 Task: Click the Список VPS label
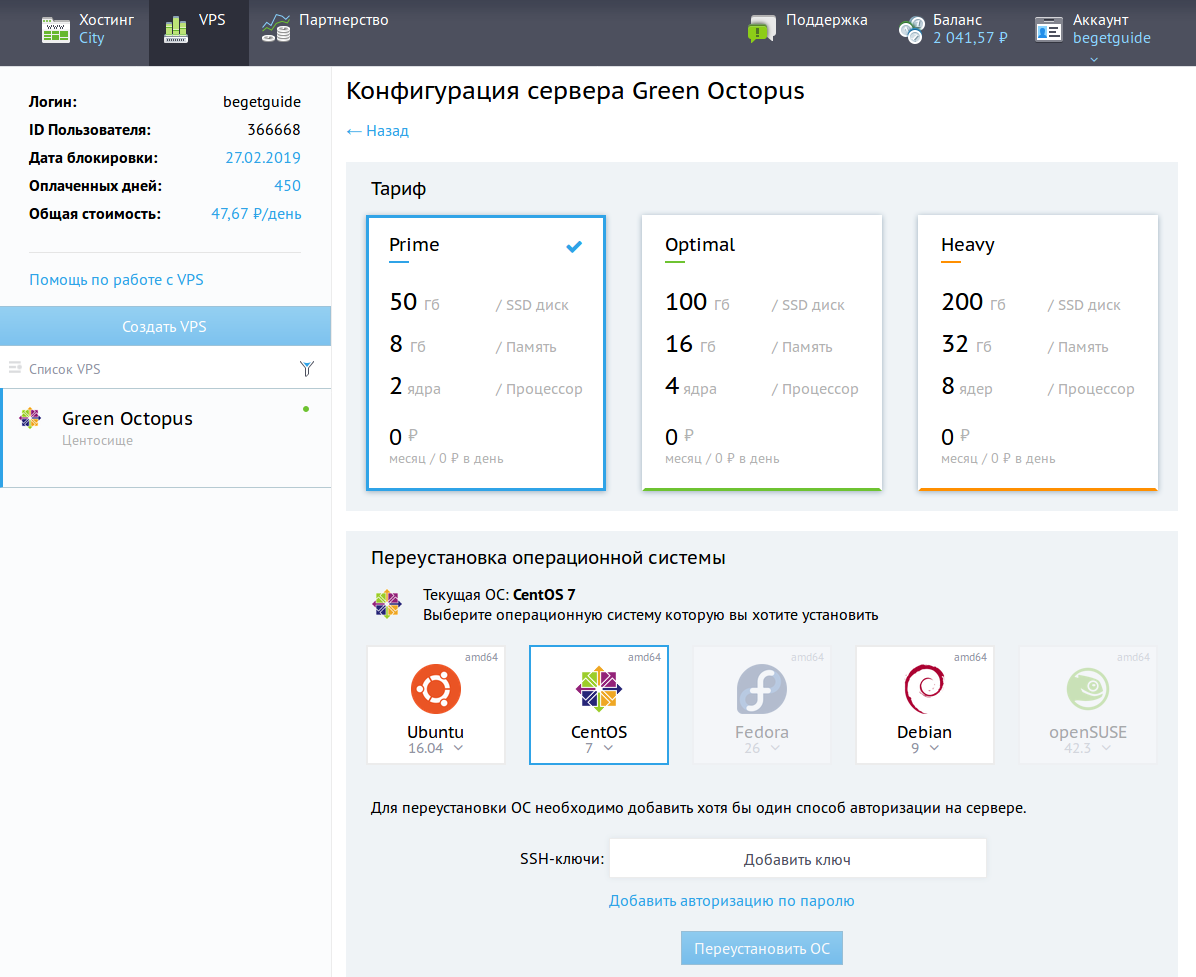click(x=65, y=369)
